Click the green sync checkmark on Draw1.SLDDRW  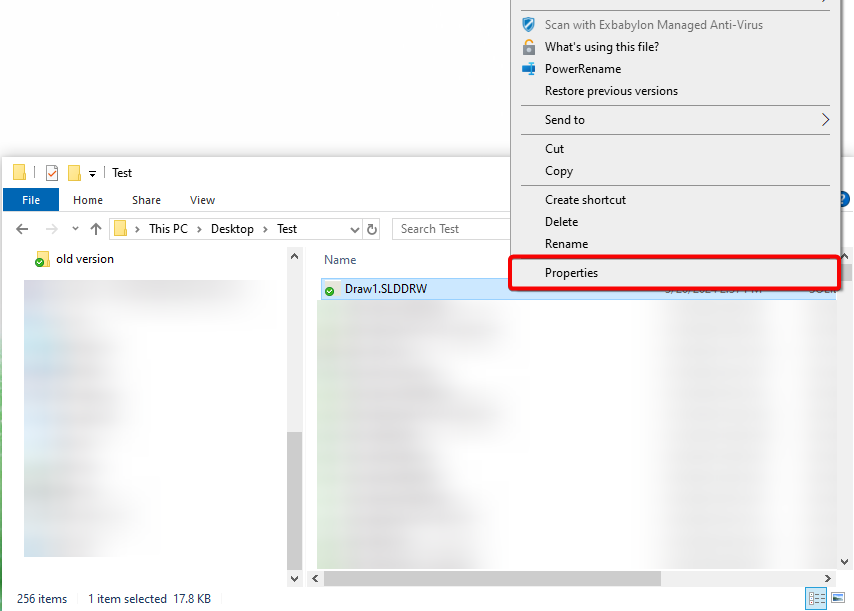click(x=330, y=291)
